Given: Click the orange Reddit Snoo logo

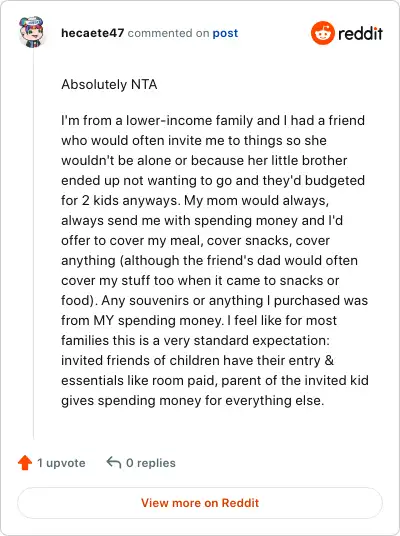Looking at the screenshot, I should [x=322, y=33].
